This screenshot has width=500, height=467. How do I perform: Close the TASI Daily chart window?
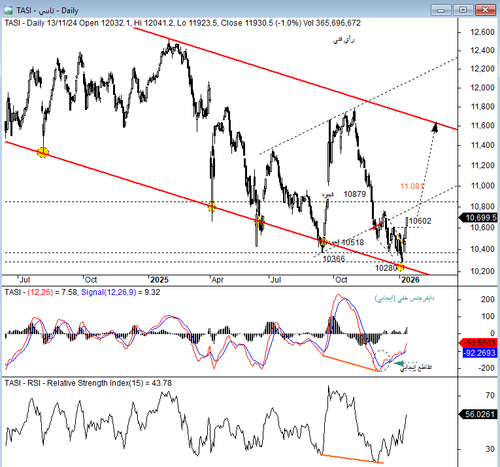pyautogui.click(x=486, y=10)
